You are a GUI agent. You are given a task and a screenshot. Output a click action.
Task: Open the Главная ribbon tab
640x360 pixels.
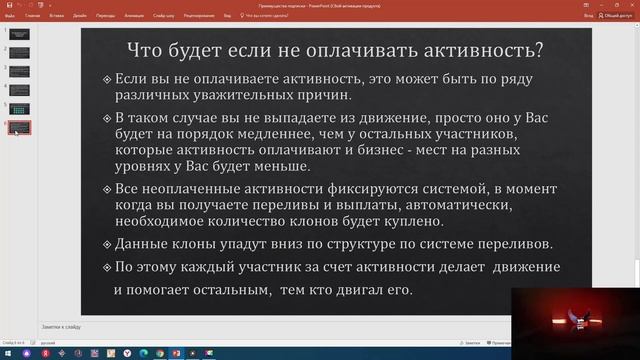tap(33, 16)
